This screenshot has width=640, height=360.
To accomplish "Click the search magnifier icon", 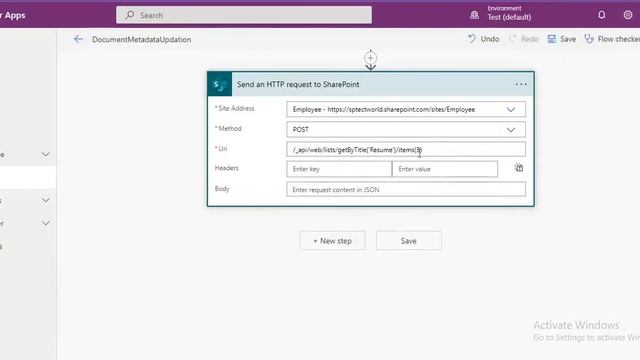I will pos(130,15).
